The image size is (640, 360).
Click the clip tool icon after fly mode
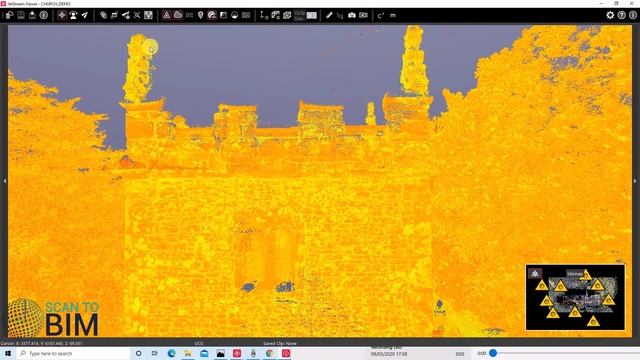pyautogui.click(x=103, y=16)
